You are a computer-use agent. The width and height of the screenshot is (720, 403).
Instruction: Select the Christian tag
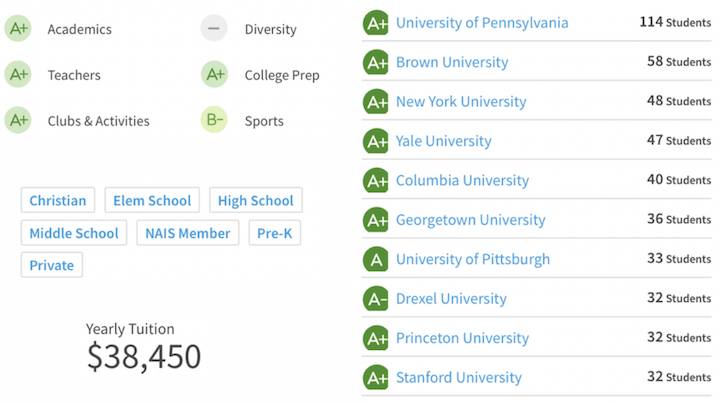click(58, 200)
